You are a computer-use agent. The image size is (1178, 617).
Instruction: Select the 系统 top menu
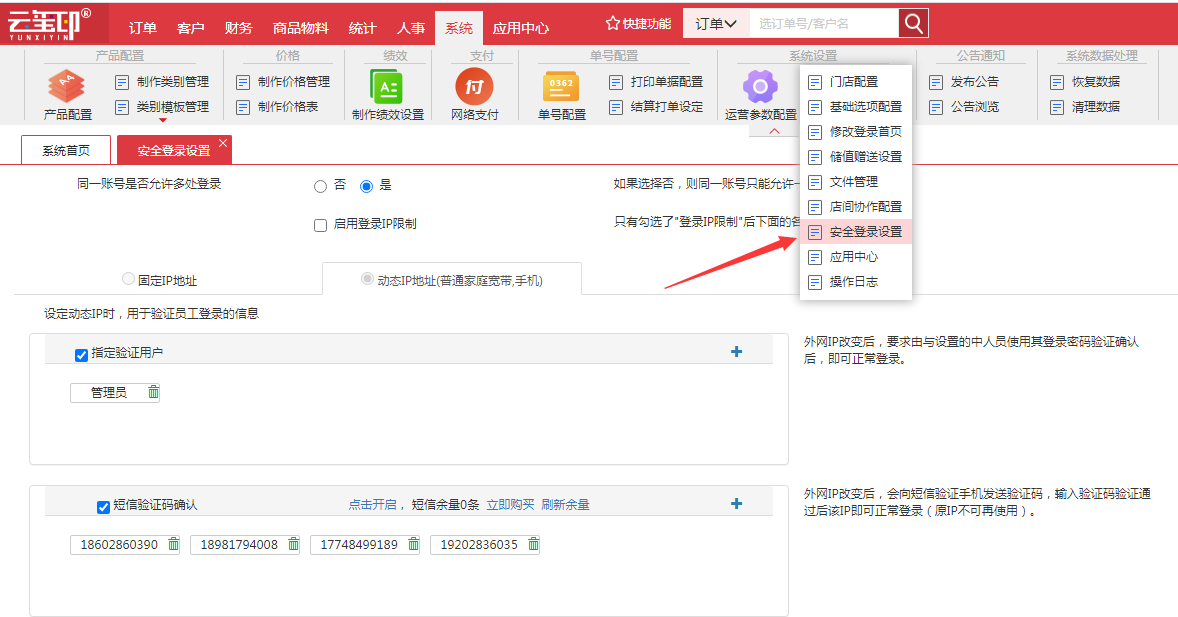tap(458, 28)
